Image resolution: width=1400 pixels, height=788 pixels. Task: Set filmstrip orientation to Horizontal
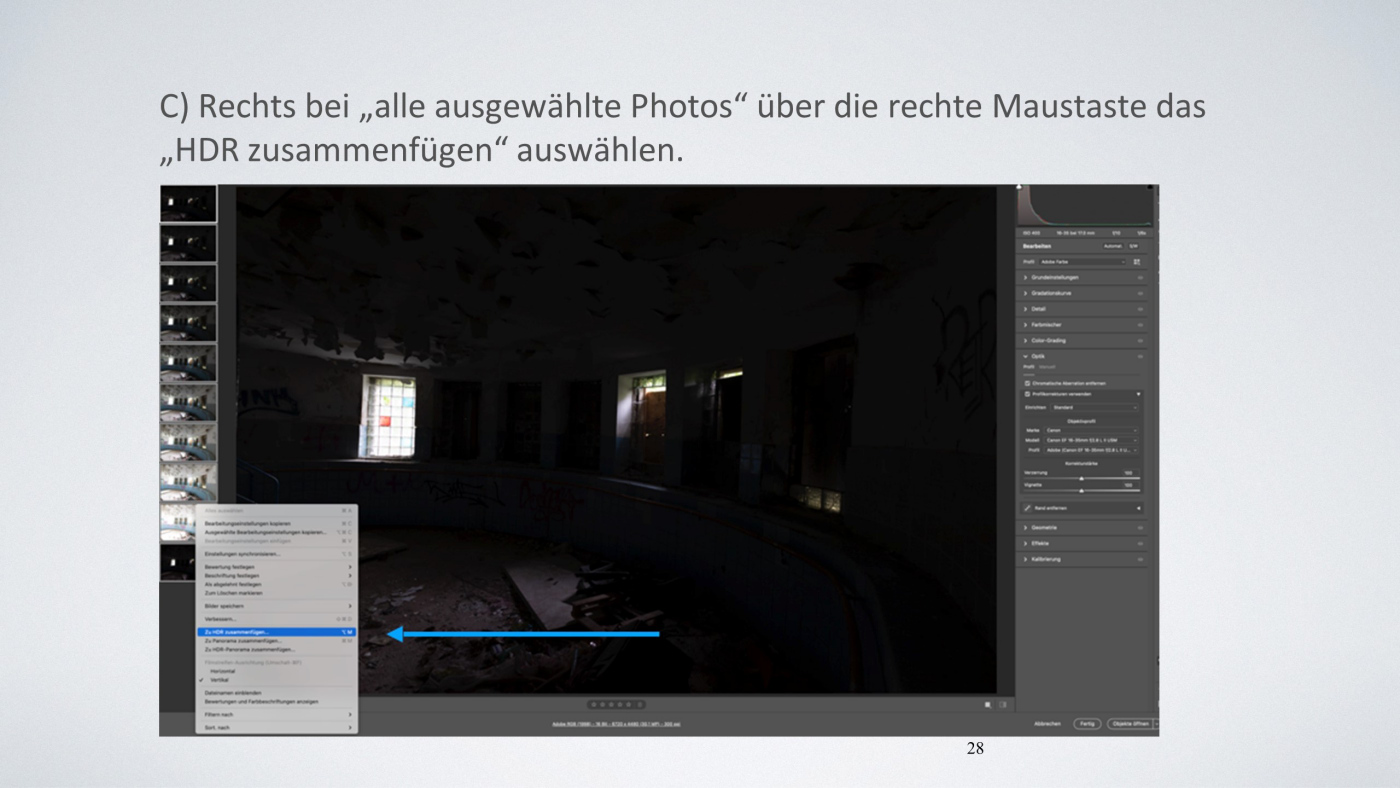[x=276, y=671]
